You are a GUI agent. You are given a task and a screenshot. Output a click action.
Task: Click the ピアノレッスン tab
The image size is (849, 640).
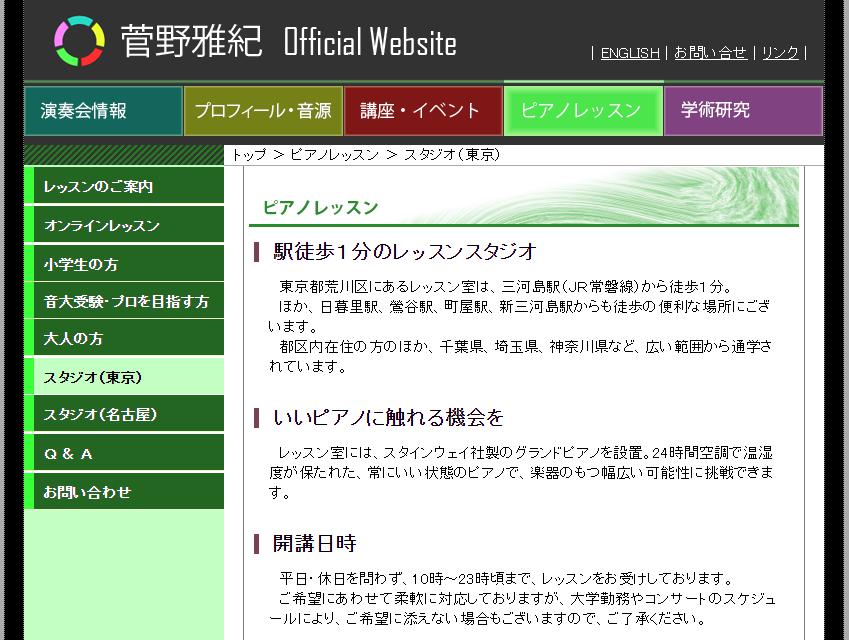click(x=583, y=111)
